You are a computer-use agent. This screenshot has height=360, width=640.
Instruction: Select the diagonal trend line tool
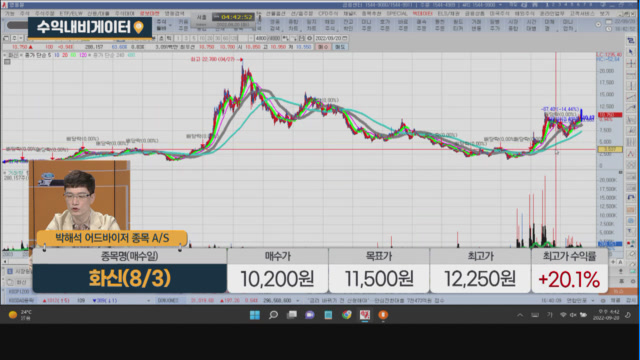[631, 97]
